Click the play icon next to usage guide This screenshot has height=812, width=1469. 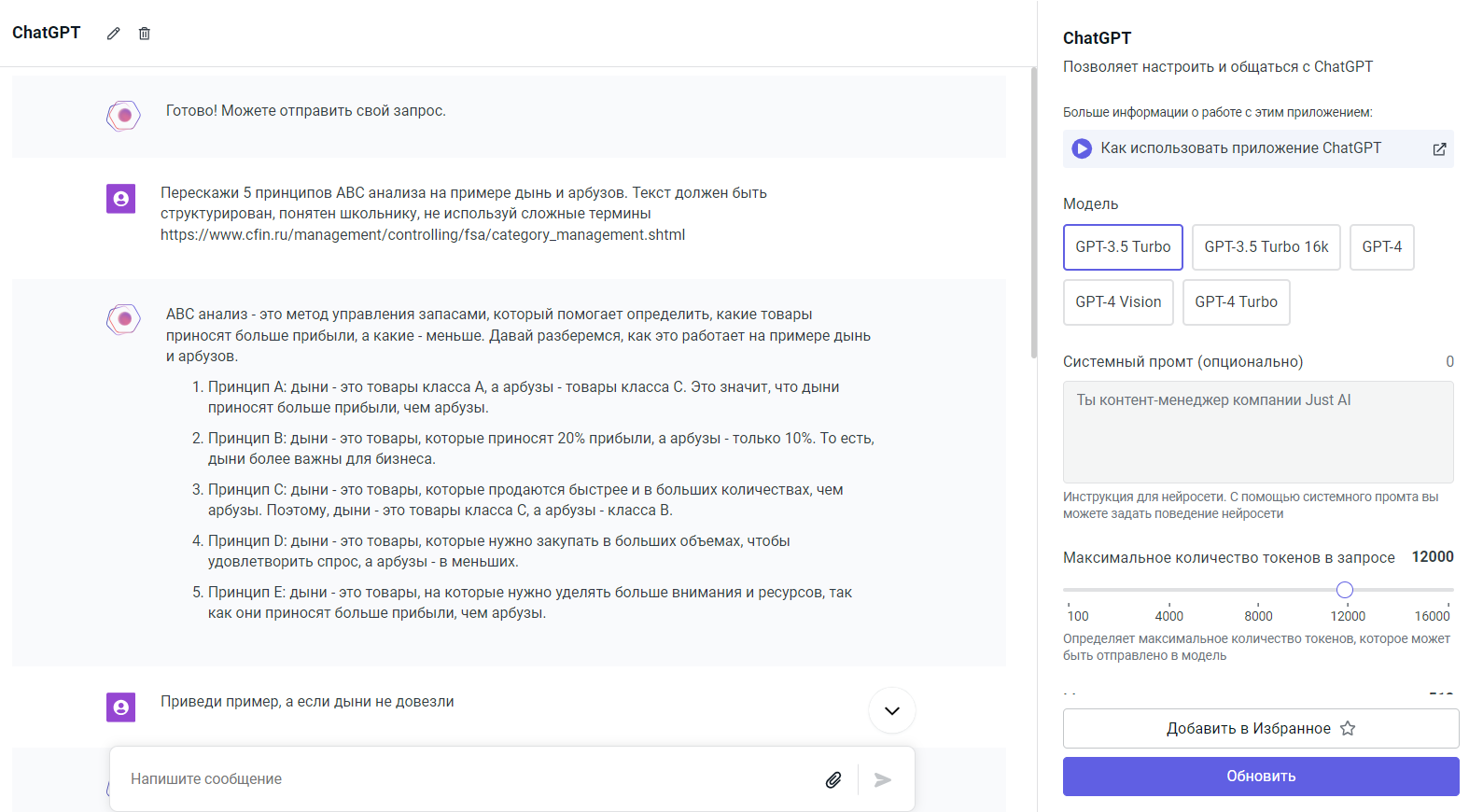click(1082, 148)
